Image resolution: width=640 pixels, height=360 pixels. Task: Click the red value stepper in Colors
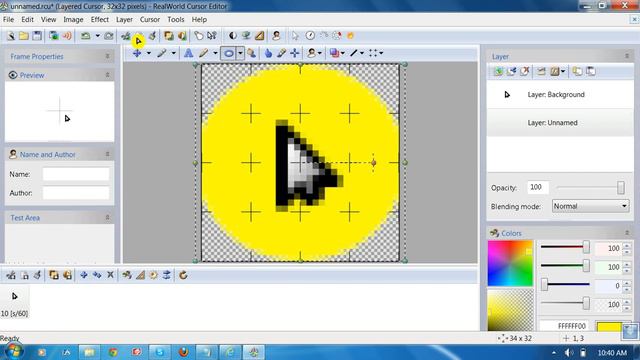(x=627, y=248)
